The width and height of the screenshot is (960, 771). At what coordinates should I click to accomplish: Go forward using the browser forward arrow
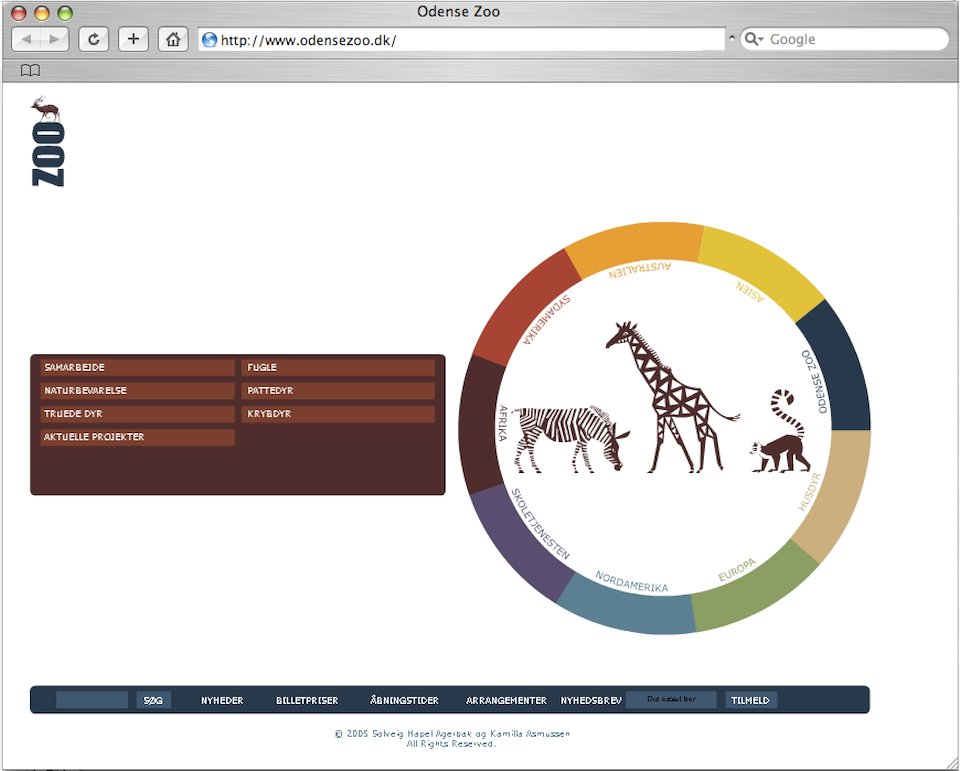pos(54,40)
